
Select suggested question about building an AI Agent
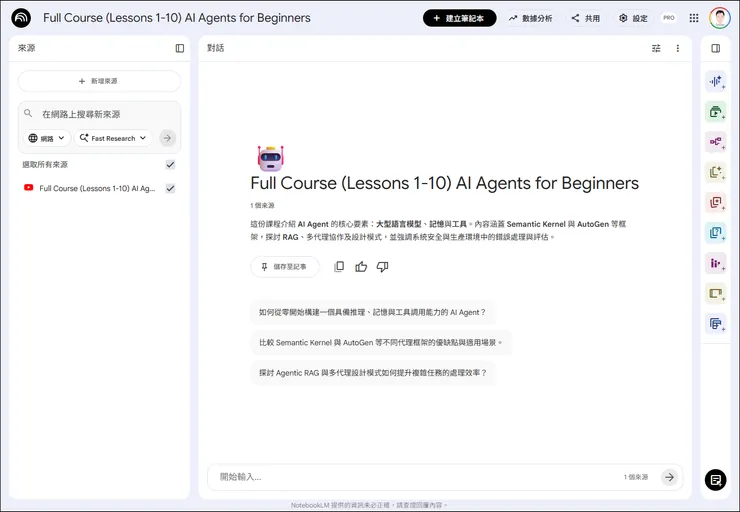click(x=372, y=312)
